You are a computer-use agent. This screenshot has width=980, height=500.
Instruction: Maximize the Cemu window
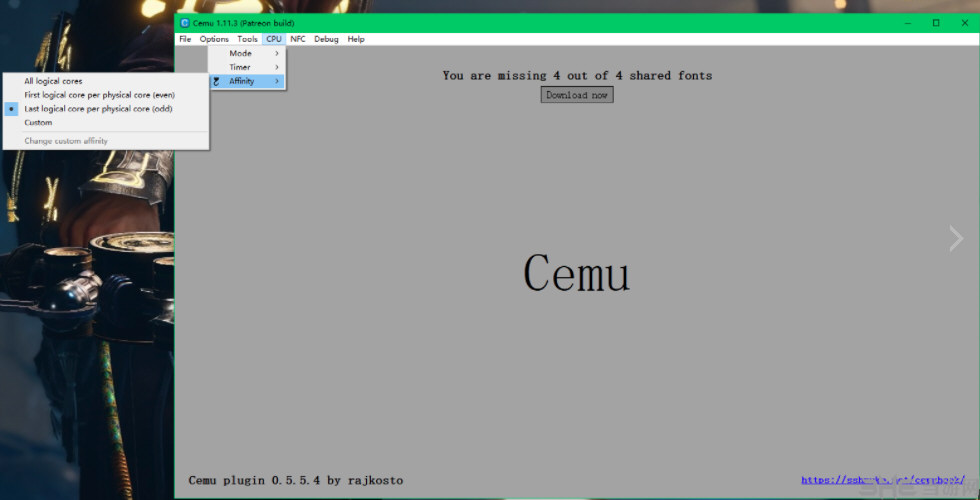click(936, 23)
